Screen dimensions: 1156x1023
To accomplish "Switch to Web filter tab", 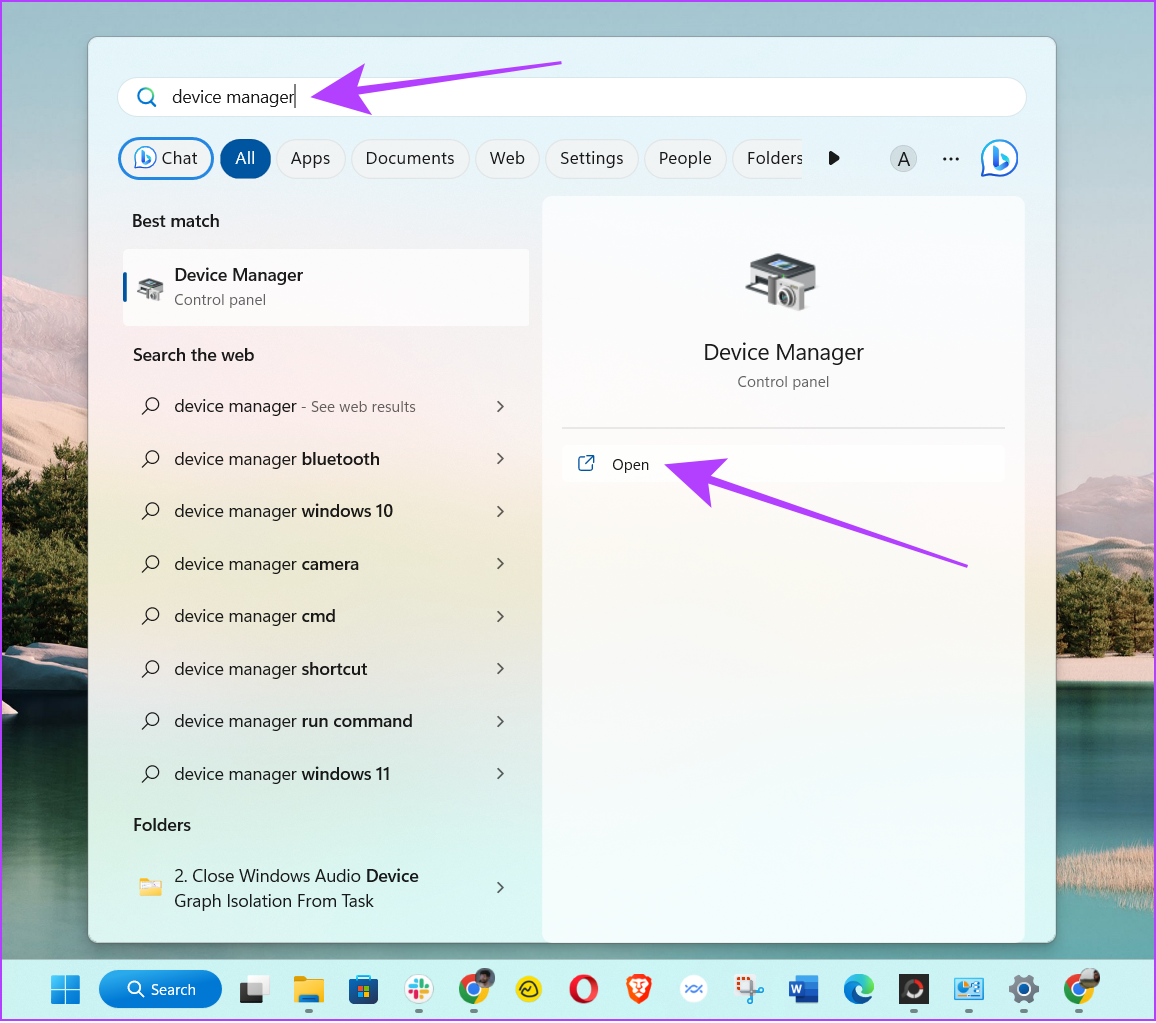I will 507,158.
